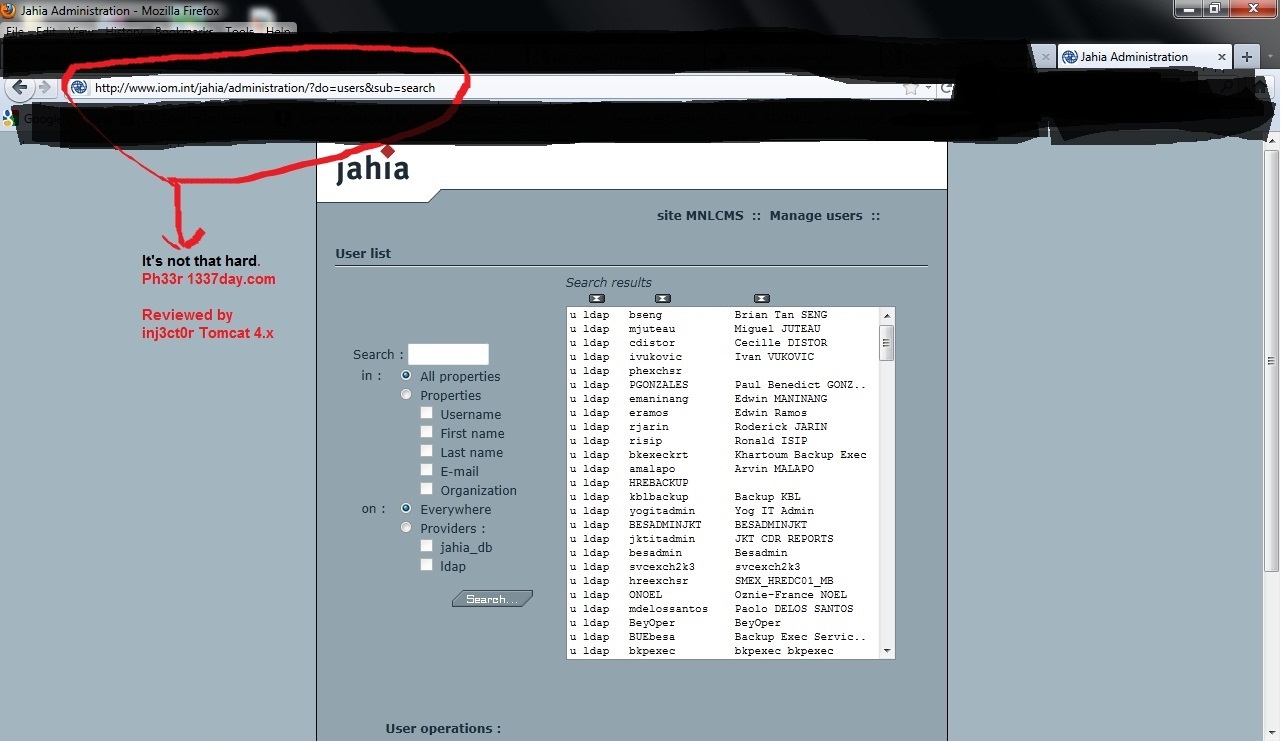
Task: Check the ldap provider checkbox
Action: pyautogui.click(x=427, y=565)
